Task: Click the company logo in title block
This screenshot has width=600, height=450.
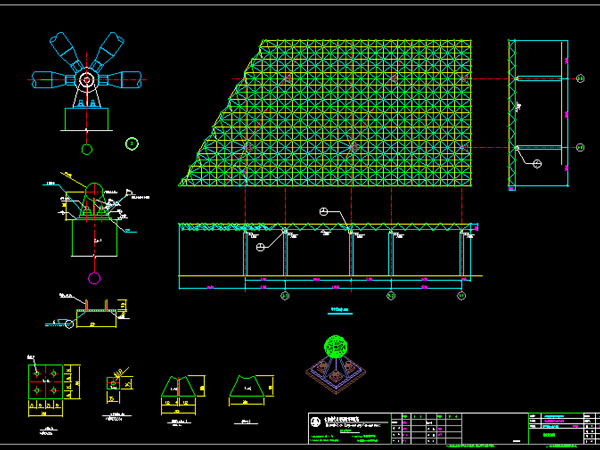Action: 316,419
